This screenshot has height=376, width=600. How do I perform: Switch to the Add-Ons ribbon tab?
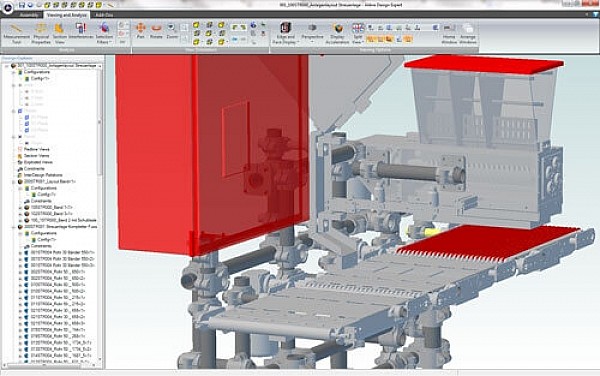click(104, 15)
